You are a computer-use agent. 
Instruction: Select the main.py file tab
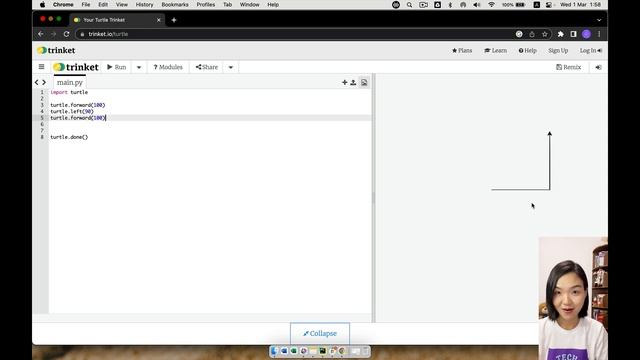click(69, 82)
